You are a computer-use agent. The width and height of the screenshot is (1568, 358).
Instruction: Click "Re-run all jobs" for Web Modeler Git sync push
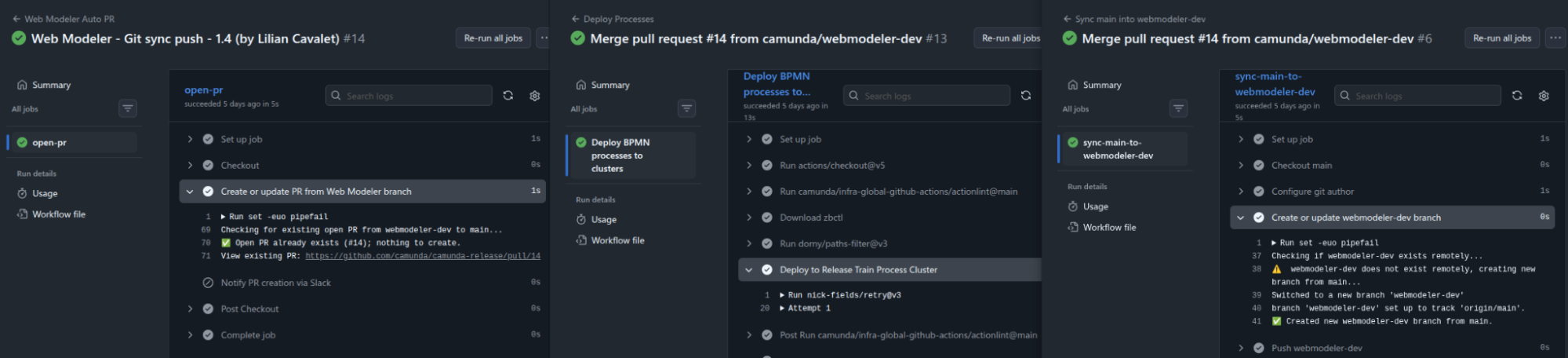click(x=493, y=38)
